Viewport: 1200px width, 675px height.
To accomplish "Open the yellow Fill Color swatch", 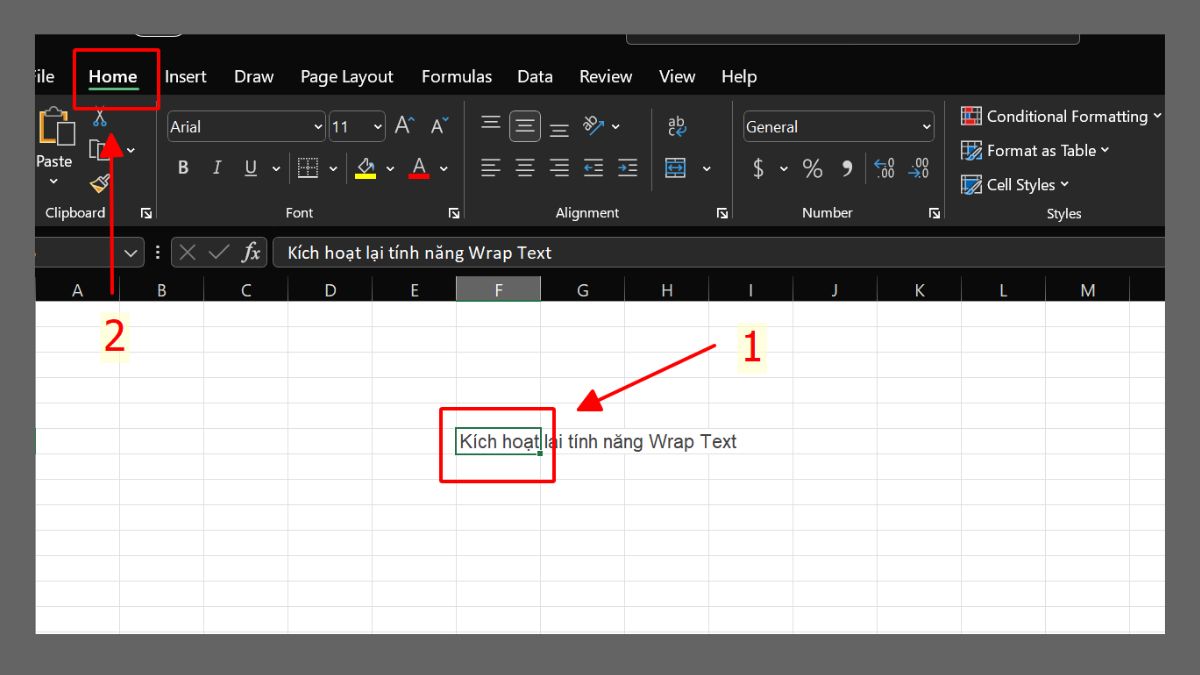I will pyautogui.click(x=366, y=168).
